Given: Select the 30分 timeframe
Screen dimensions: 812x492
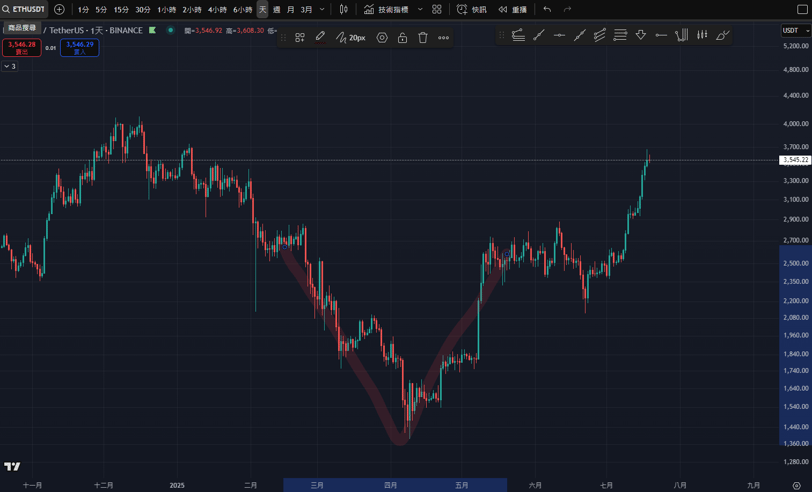Looking at the screenshot, I should (143, 9).
